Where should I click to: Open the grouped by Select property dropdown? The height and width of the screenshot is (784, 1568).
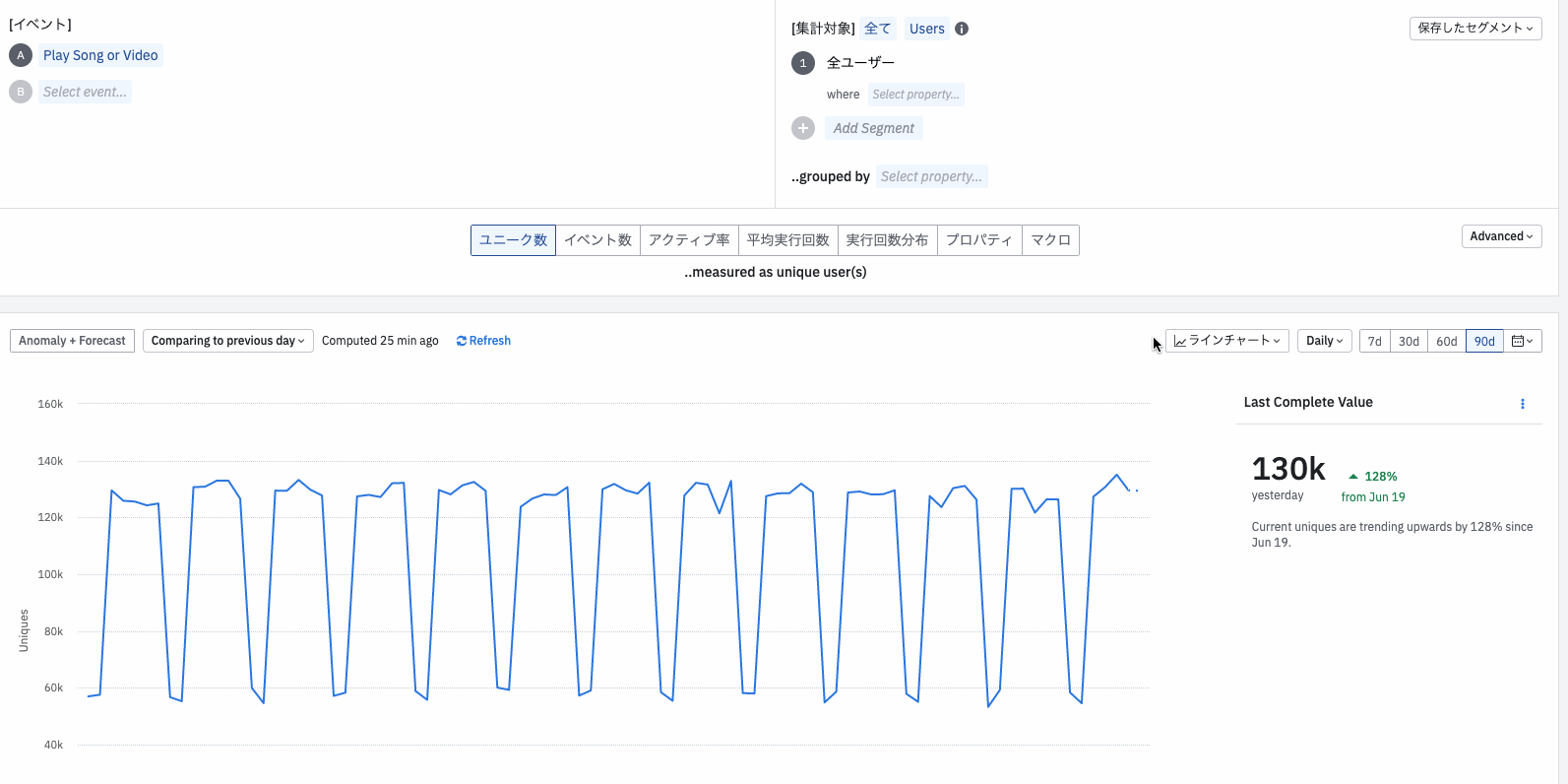click(x=931, y=176)
